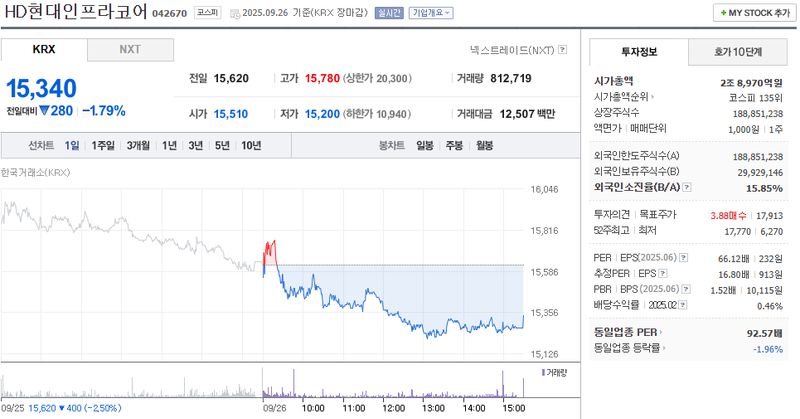This screenshot has width=800, height=419.
Task: Click the 13:00 time axis label
Action: tap(433, 408)
